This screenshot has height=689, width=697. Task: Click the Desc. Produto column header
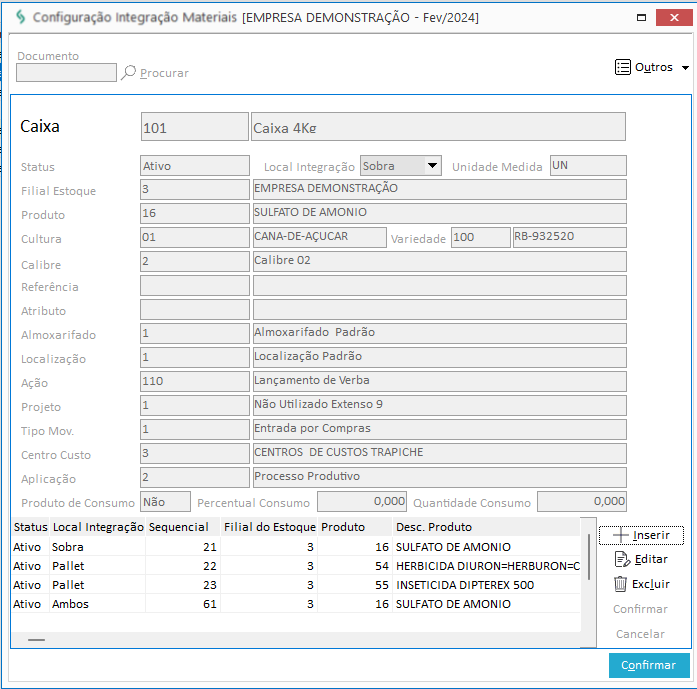(x=434, y=527)
